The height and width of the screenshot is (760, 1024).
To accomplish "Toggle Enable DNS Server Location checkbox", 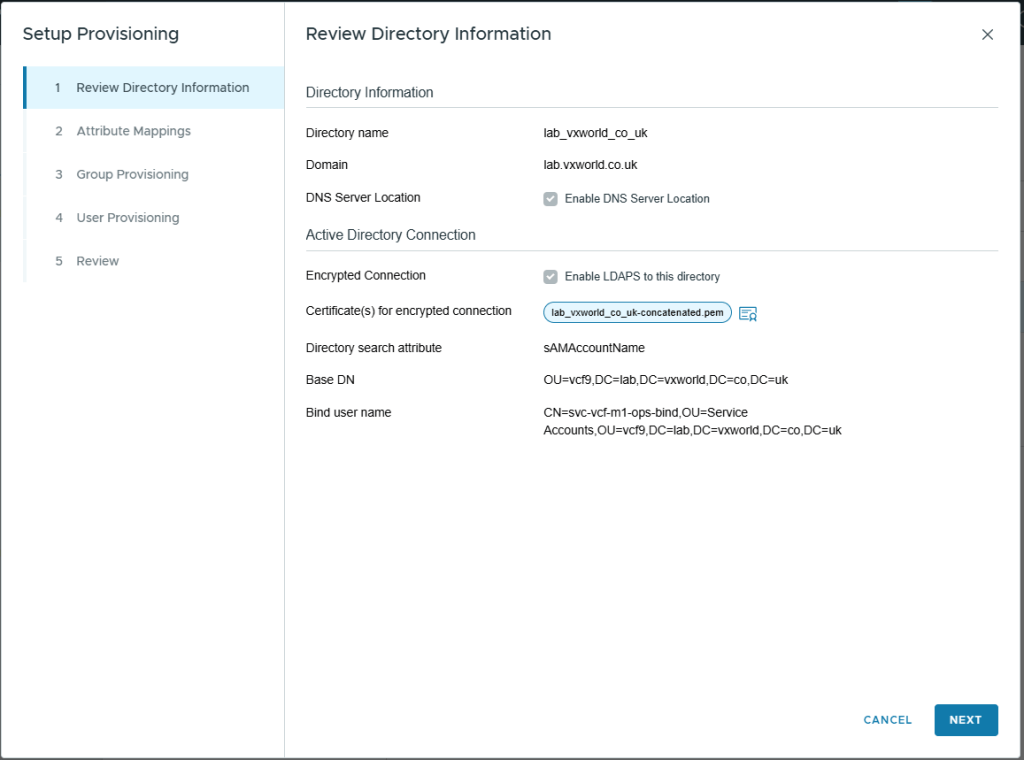I will coord(550,199).
